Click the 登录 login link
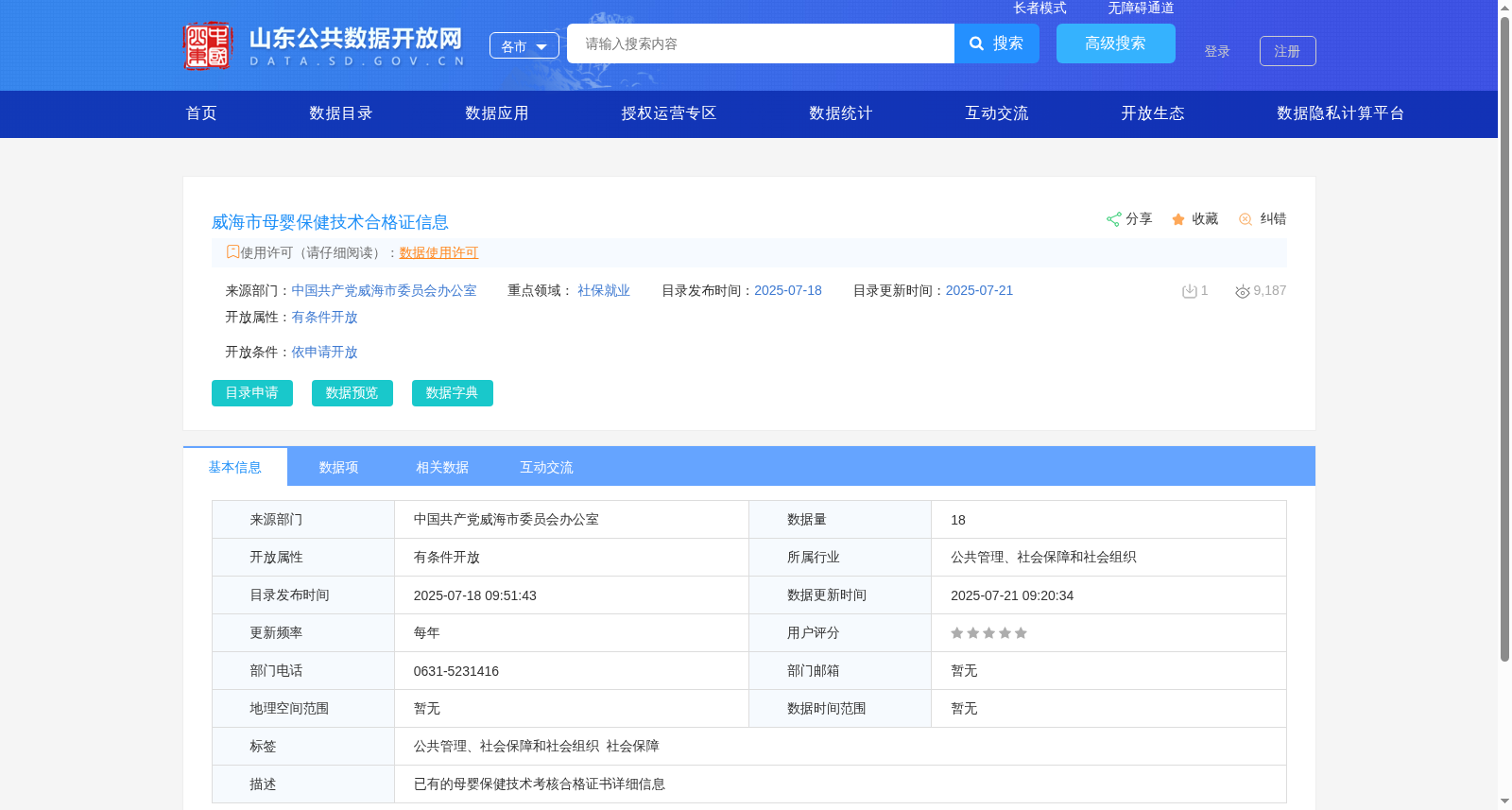The height and width of the screenshot is (810, 1512). click(1217, 51)
